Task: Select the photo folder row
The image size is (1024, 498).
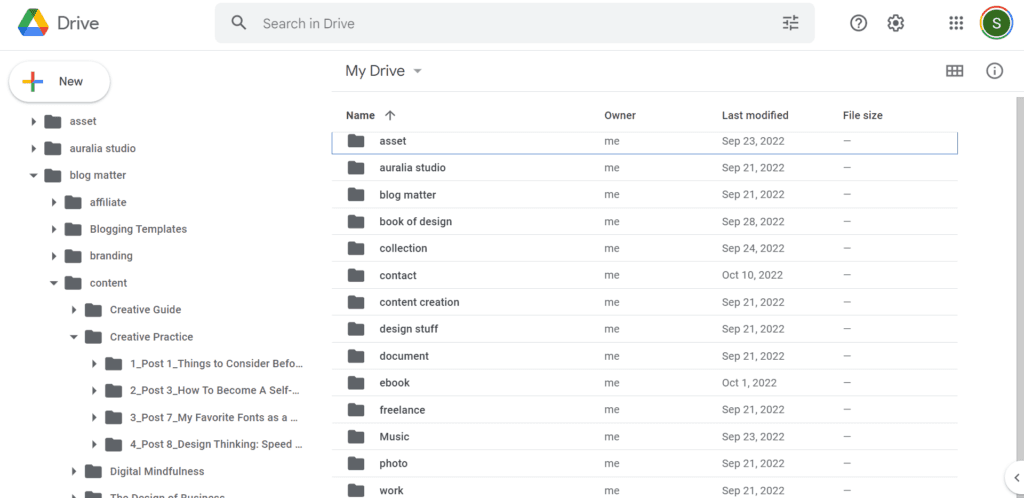Action: click(x=645, y=463)
